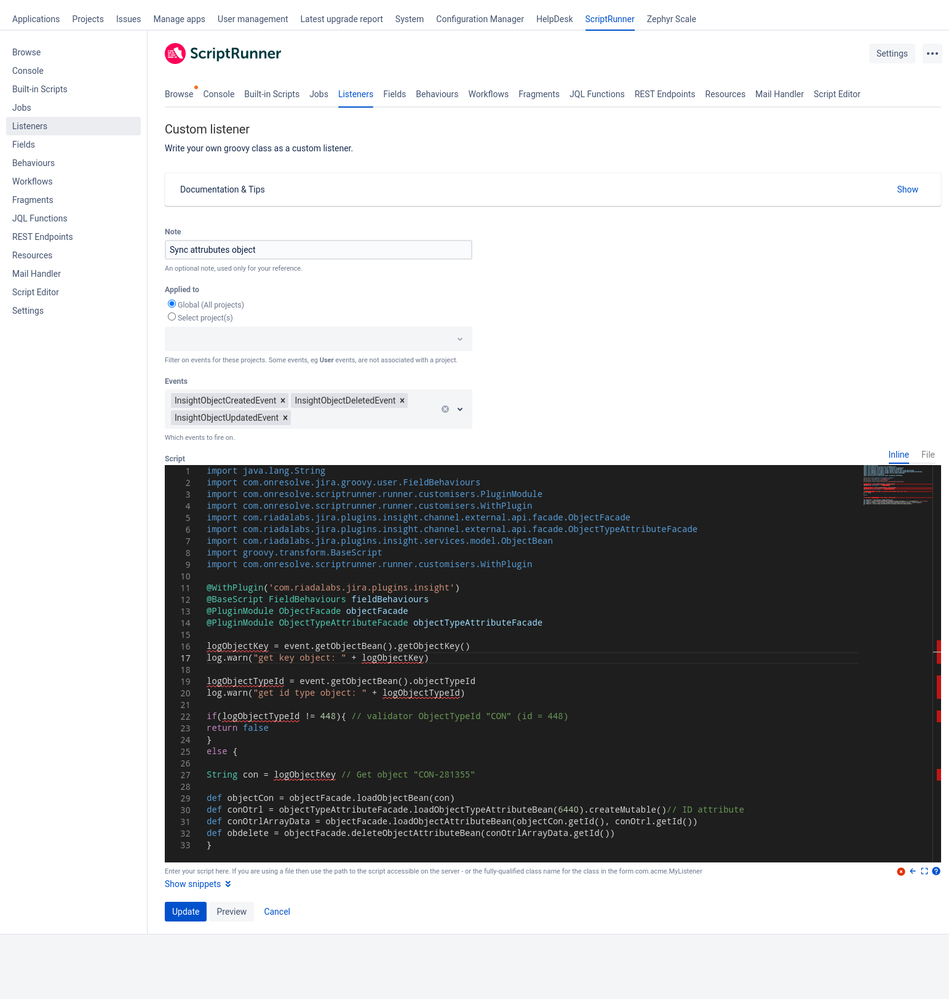This screenshot has height=999, width=949.
Task: Remove the InsightObjectCreatedEvent tag
Action: point(283,401)
